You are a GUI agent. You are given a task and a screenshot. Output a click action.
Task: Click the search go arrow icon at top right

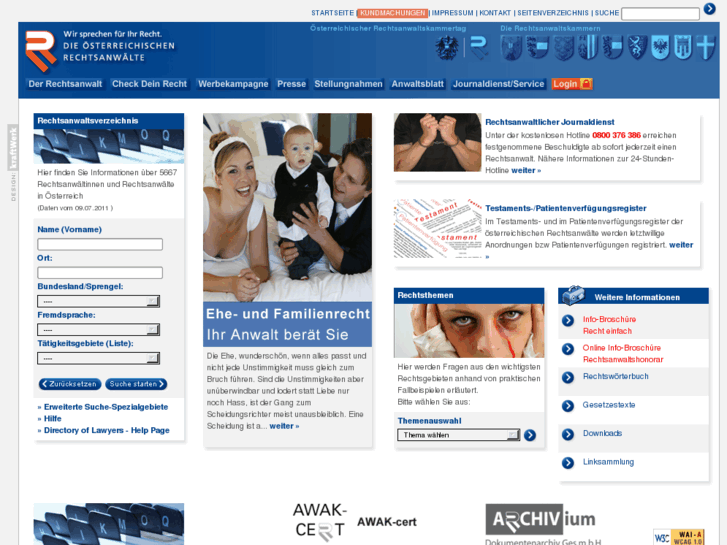click(x=709, y=9)
